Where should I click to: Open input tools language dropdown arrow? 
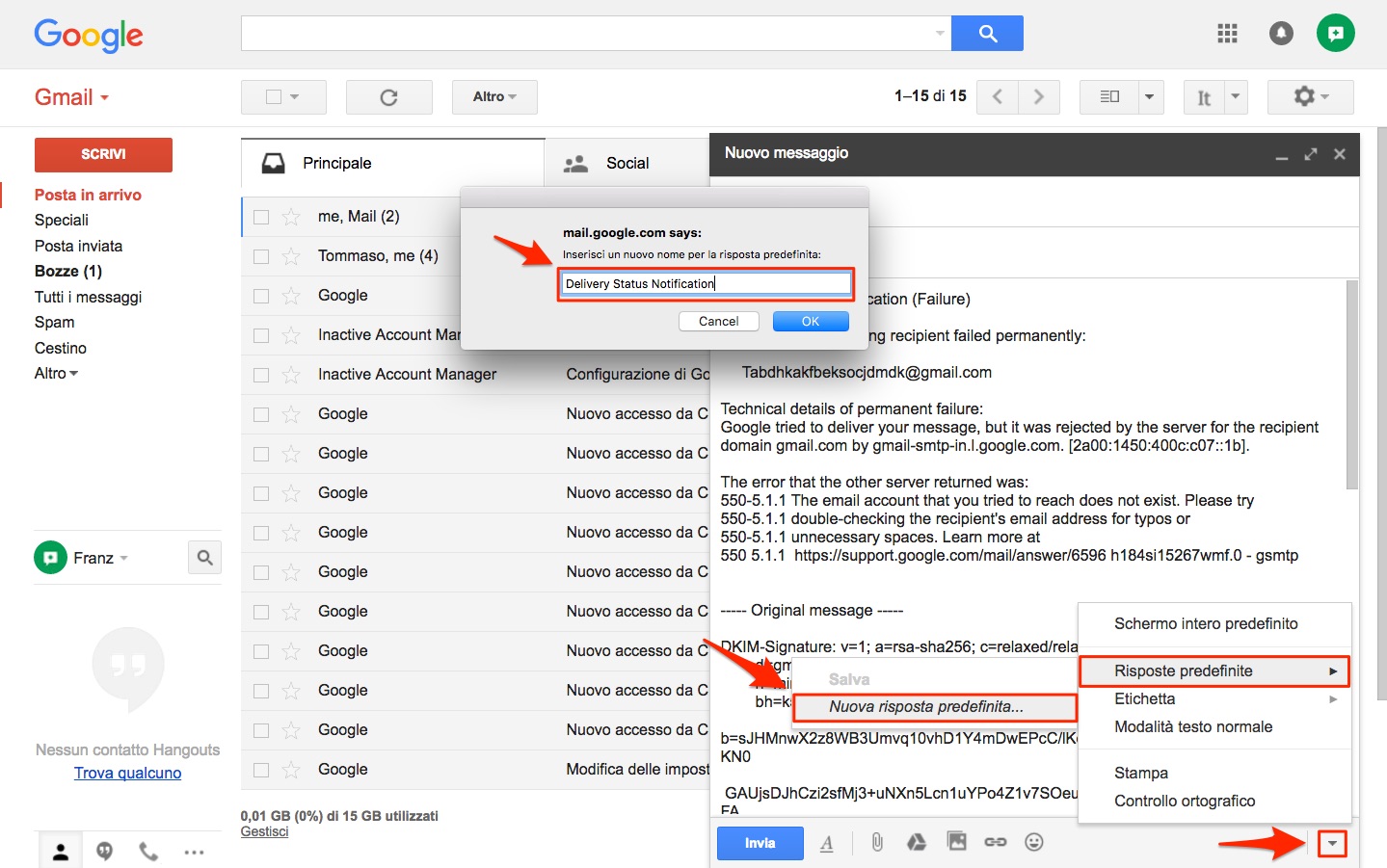pyautogui.click(x=1236, y=97)
